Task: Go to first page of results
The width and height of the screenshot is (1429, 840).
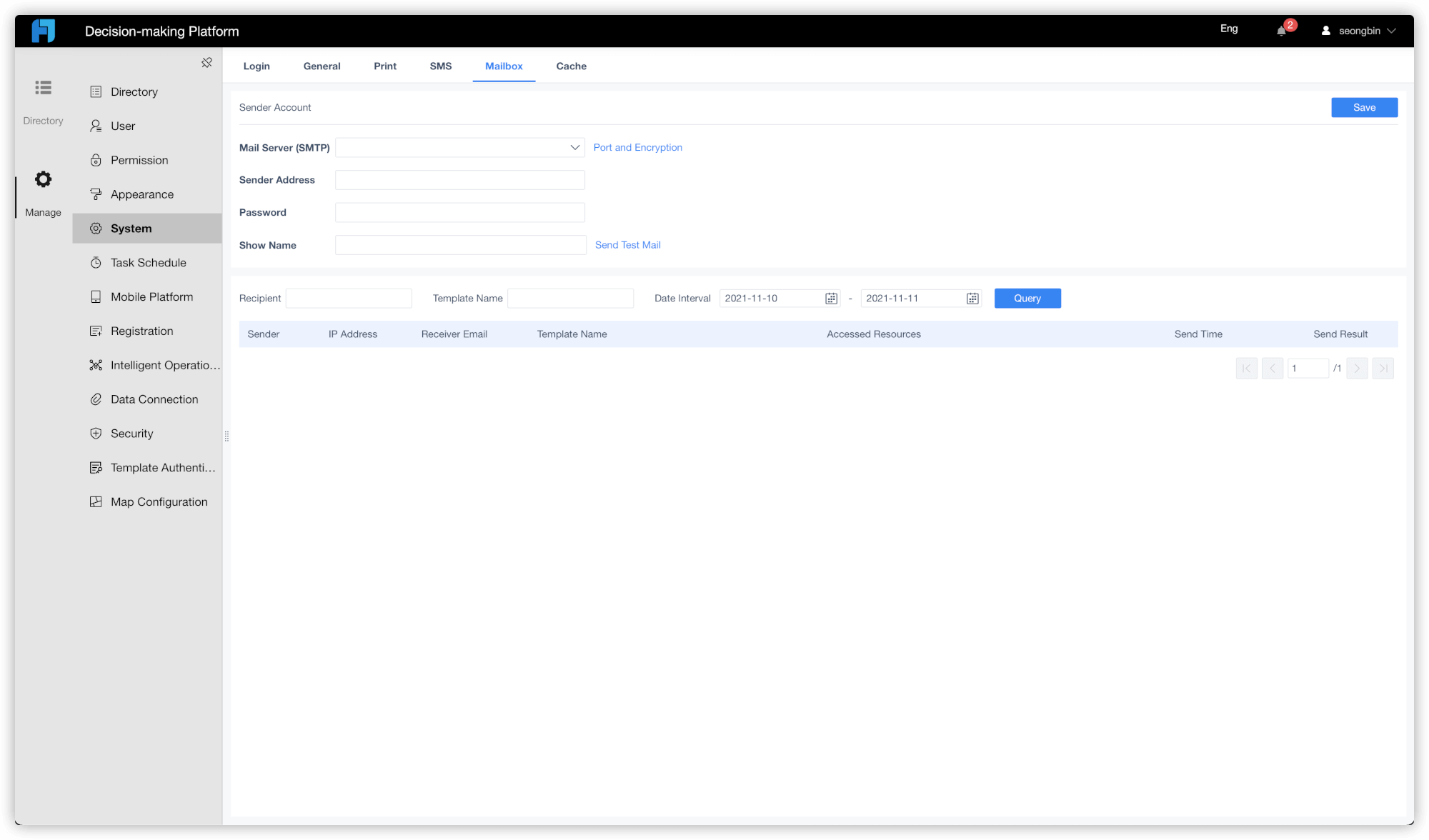Action: click(1247, 369)
